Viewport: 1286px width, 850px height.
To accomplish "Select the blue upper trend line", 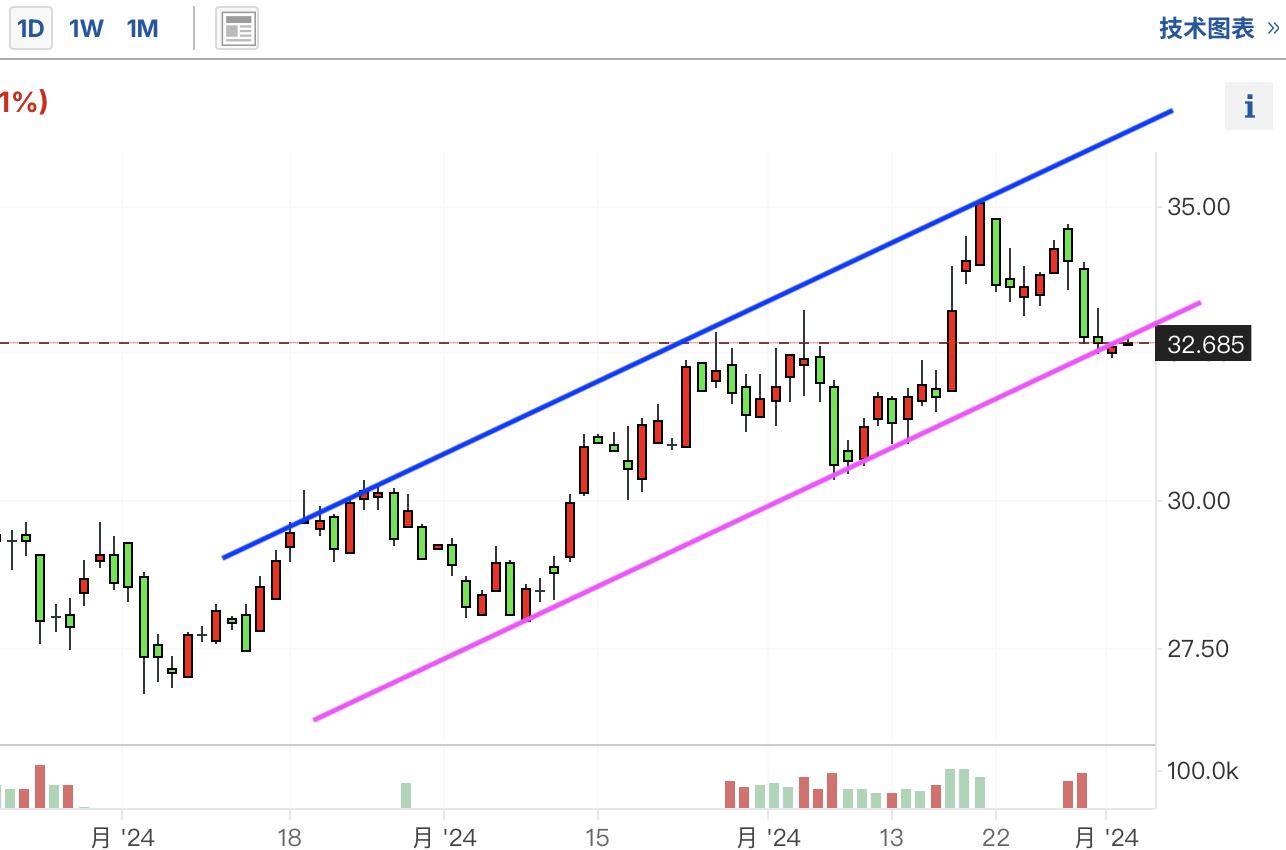I will 697,334.
